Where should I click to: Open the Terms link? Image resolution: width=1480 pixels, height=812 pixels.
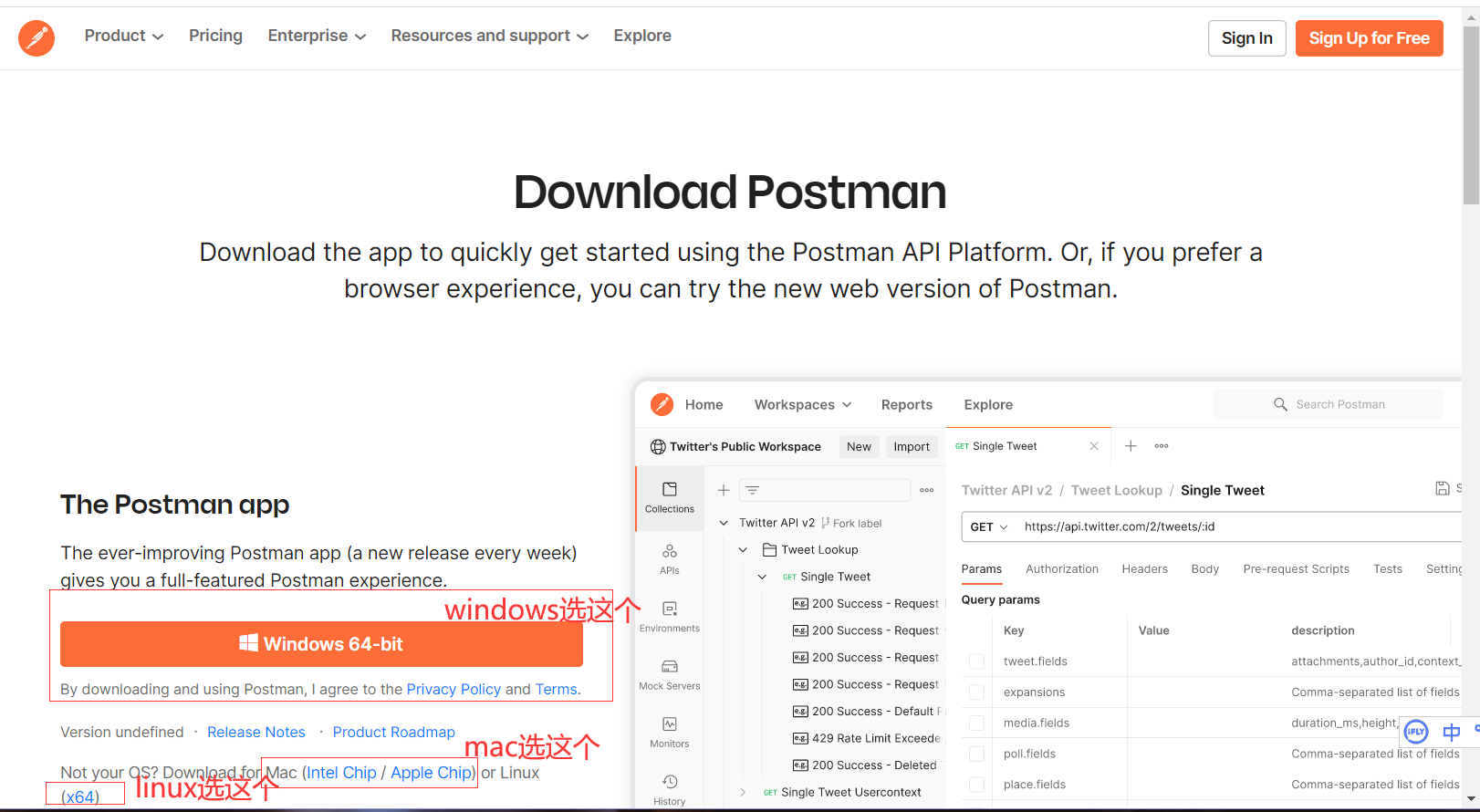(556, 689)
